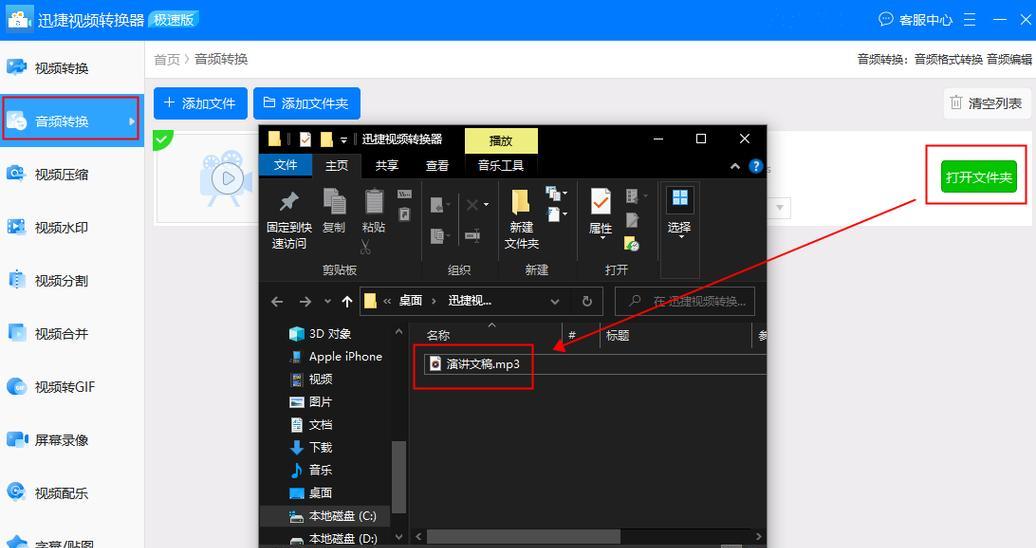This screenshot has width=1036, height=548.
Task: Switch to 主页 ribbon tab
Action: pos(336,165)
